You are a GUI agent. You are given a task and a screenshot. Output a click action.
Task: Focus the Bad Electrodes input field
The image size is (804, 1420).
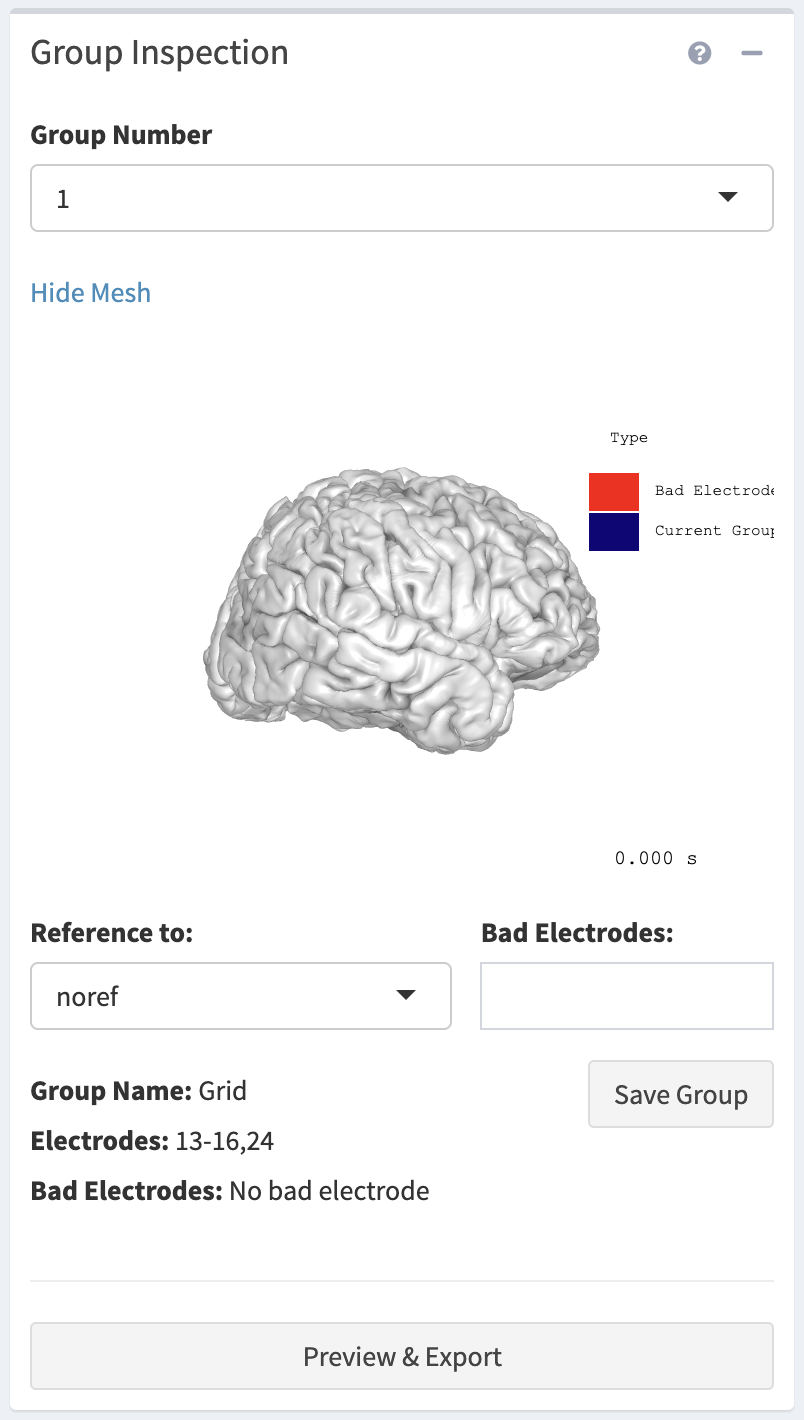pyautogui.click(x=627, y=996)
